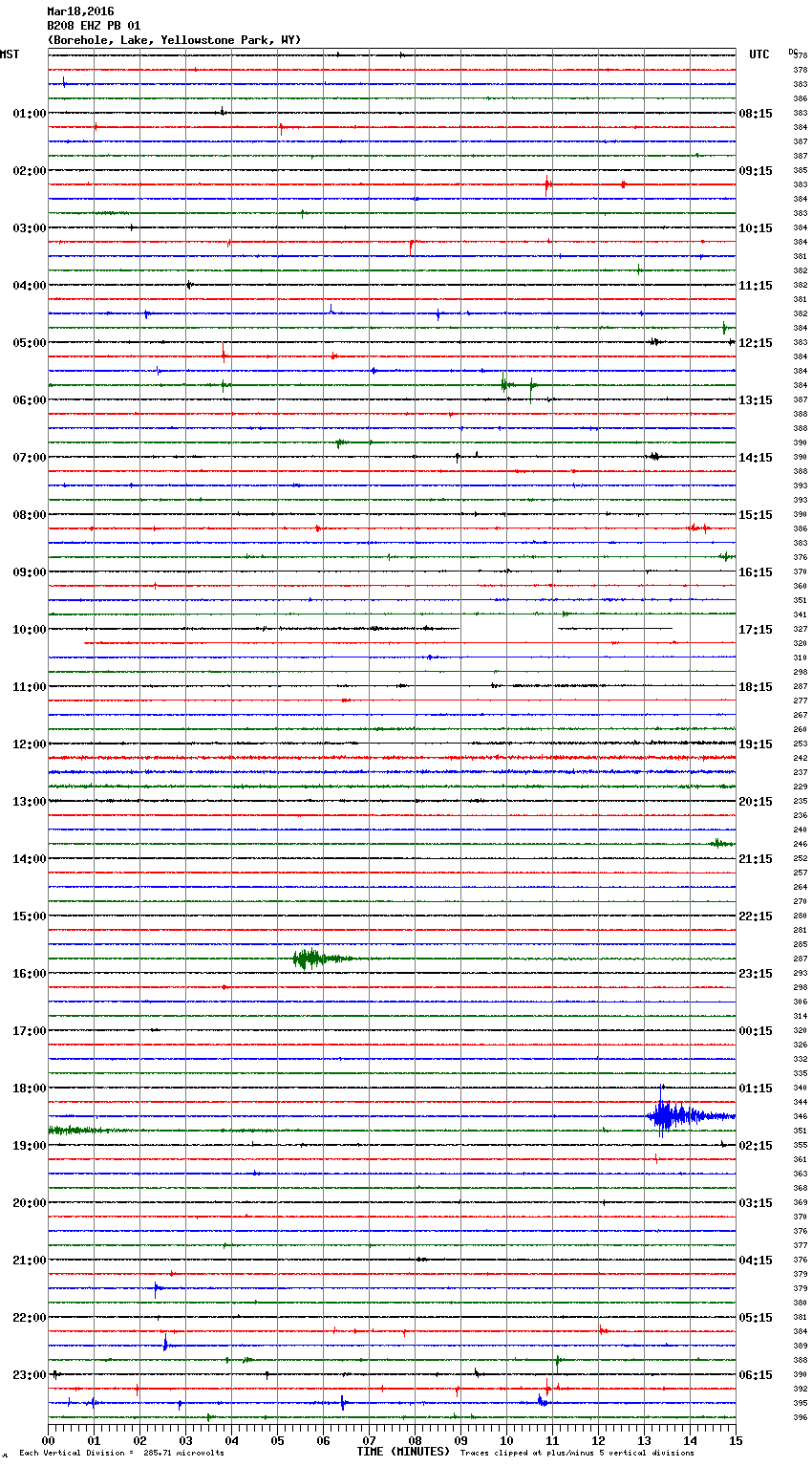Click the 00:15 UTC time label
This screenshot has height=1466, width=812.
pos(756,1031)
